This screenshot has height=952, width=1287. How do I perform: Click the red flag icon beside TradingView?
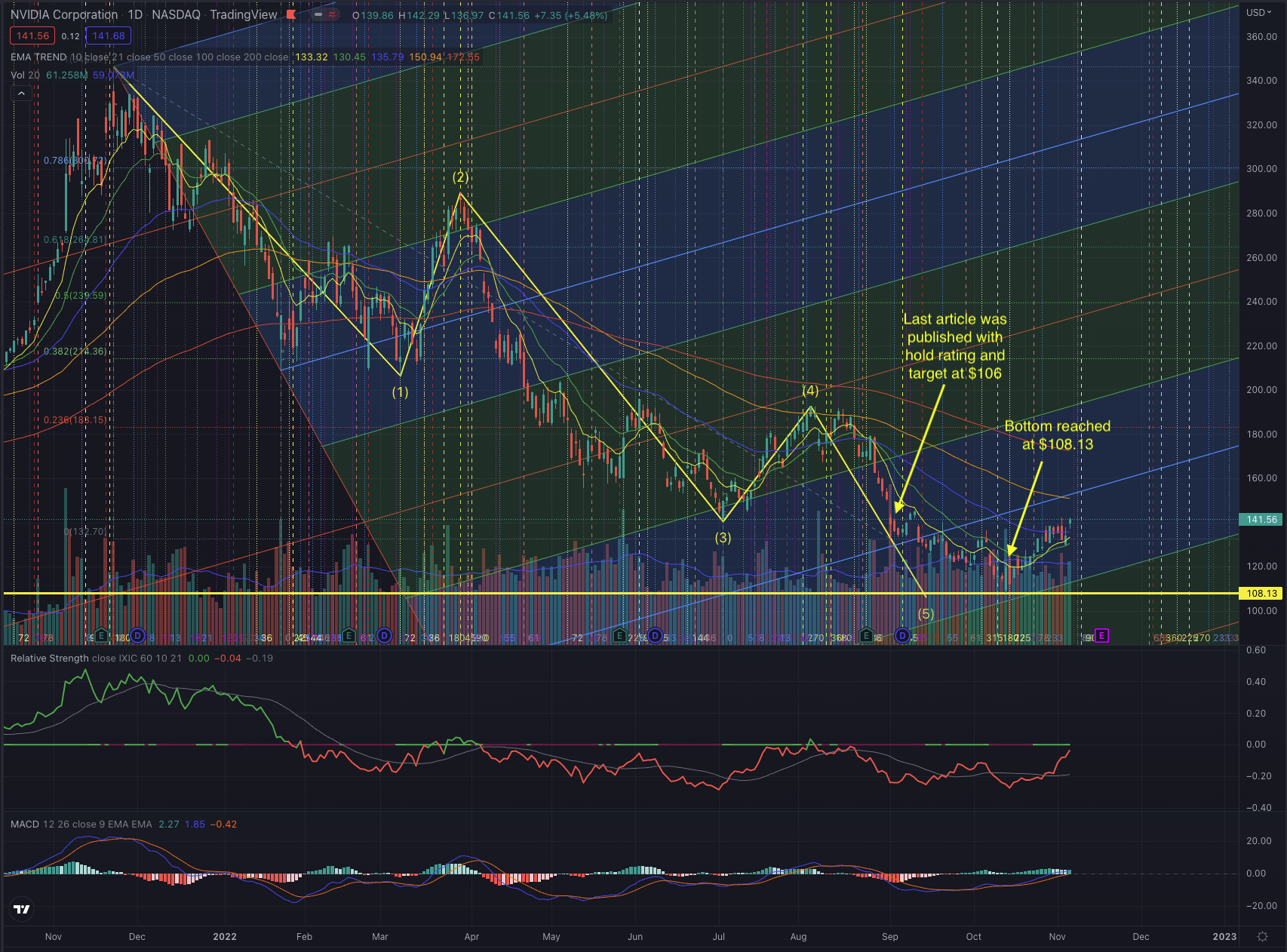pos(291,15)
